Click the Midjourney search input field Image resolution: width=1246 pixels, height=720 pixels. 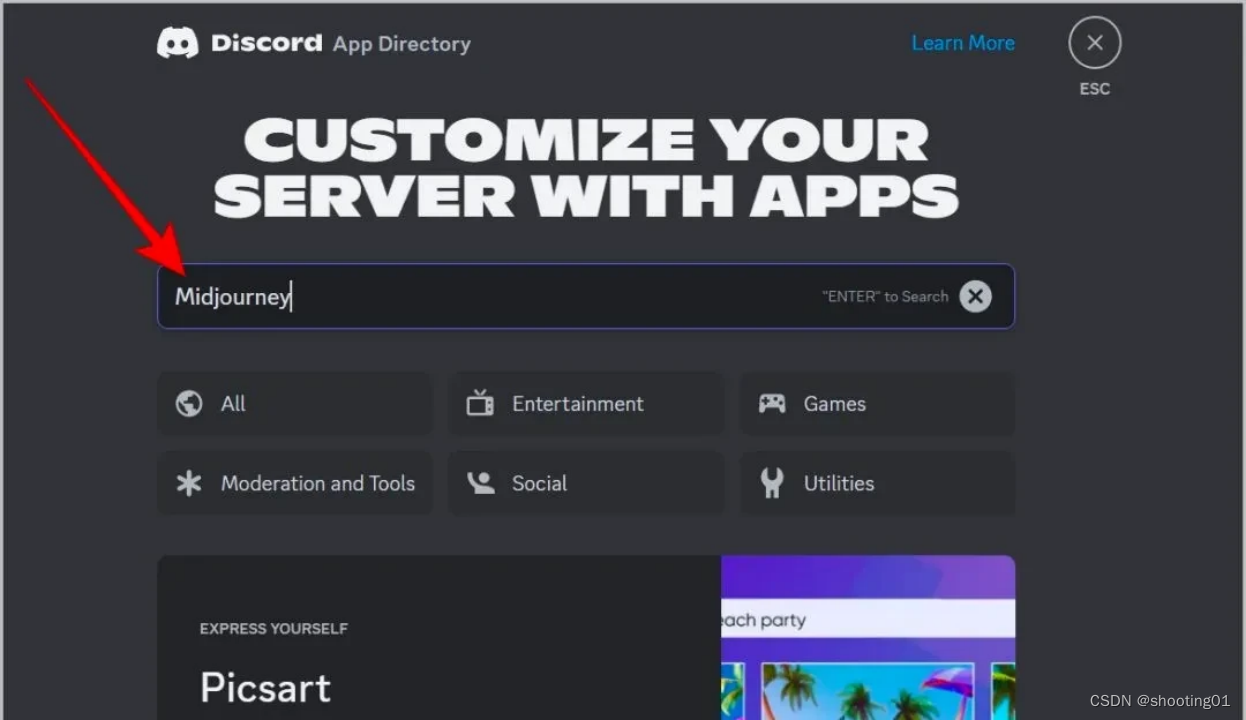[x=586, y=296]
